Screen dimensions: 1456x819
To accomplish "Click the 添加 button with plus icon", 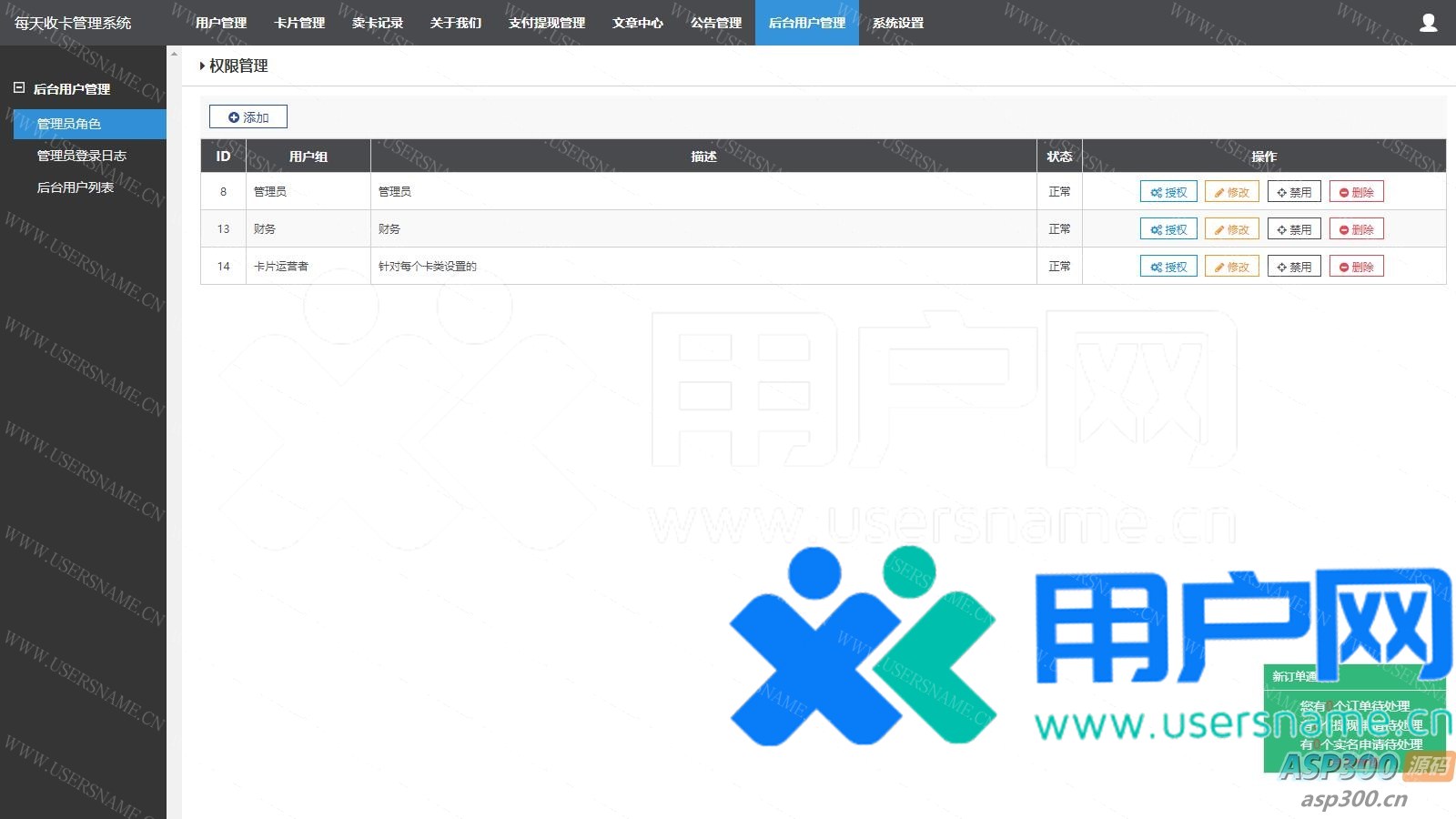I will 248,117.
